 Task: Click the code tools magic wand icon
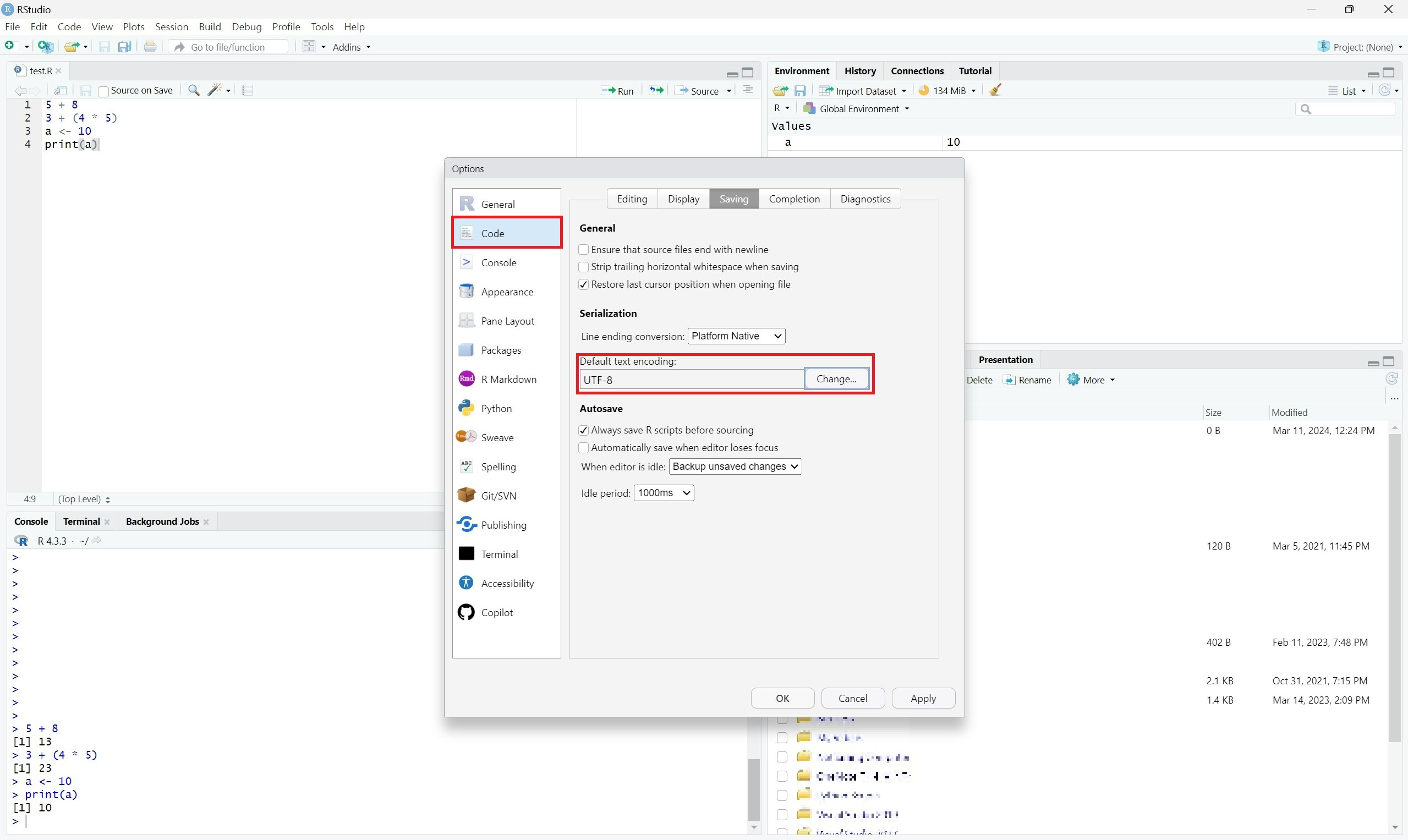[215, 90]
